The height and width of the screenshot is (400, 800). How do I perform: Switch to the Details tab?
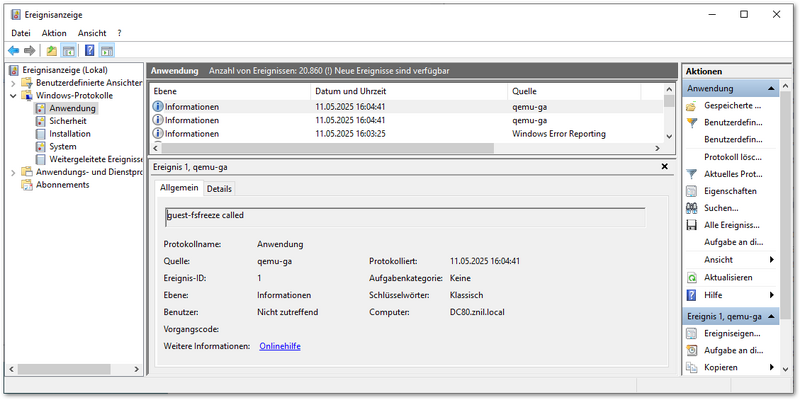219,188
